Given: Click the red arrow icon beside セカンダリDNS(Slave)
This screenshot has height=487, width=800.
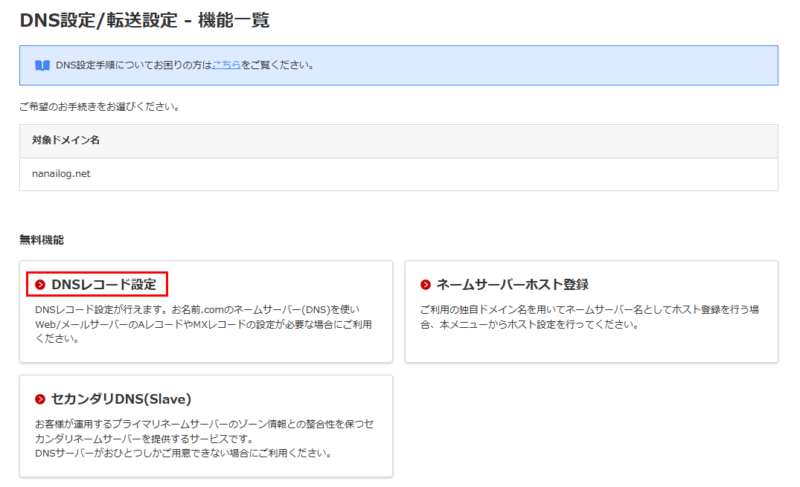Looking at the screenshot, I should [40, 398].
